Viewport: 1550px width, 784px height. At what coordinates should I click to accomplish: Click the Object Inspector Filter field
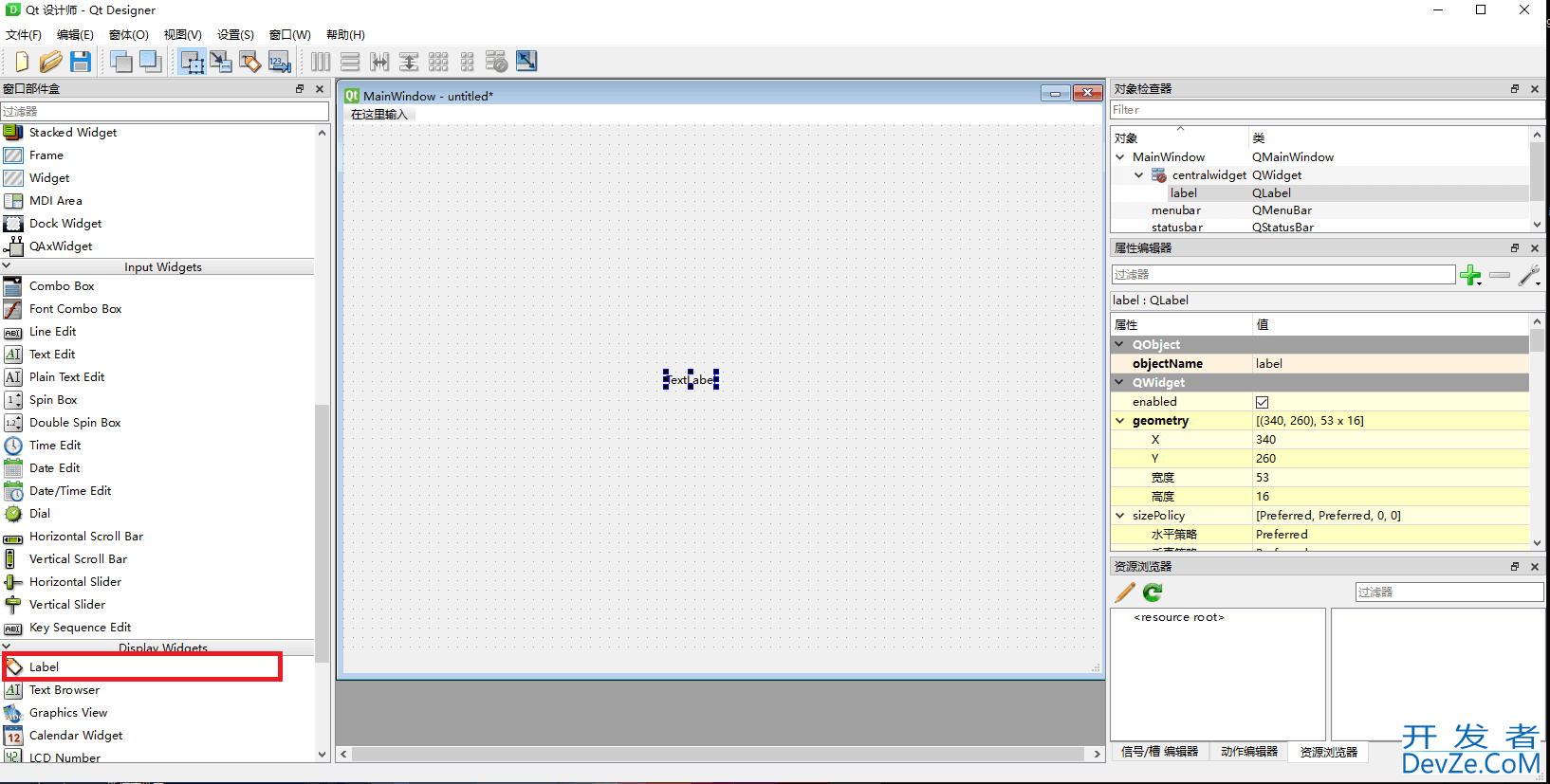(1327, 110)
